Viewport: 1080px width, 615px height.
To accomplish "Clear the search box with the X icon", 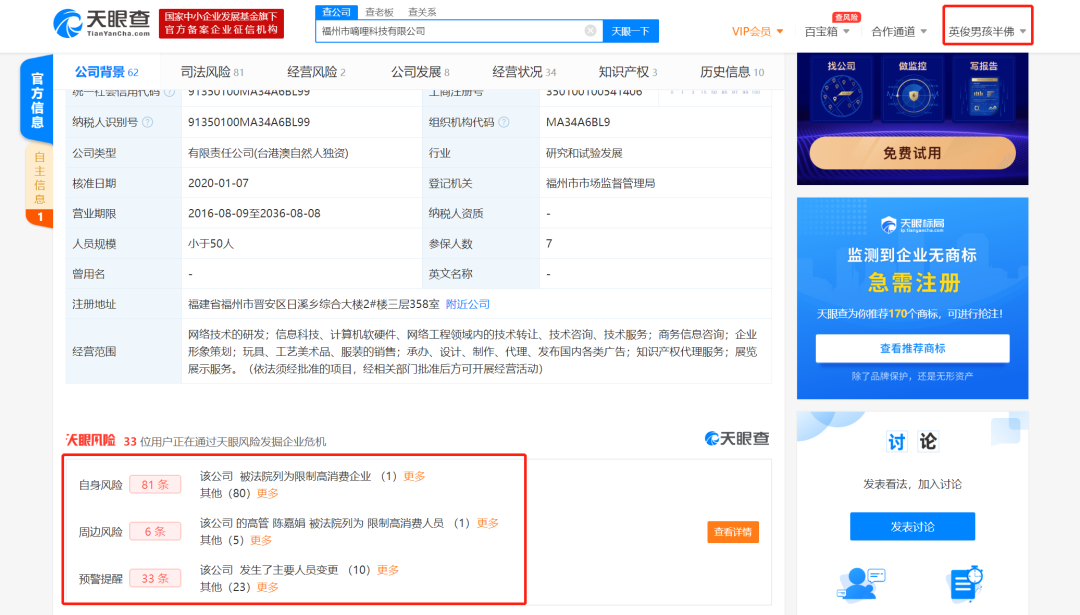I will pyautogui.click(x=590, y=31).
